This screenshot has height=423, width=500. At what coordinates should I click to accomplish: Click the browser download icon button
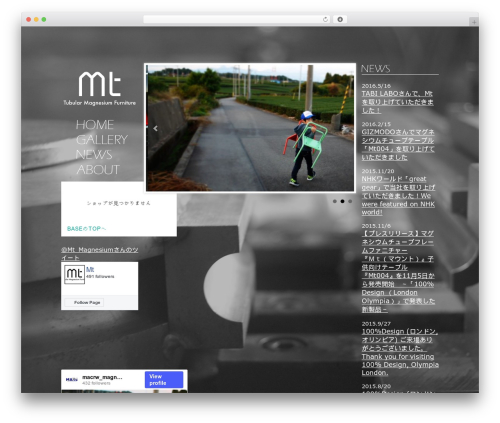point(340,19)
